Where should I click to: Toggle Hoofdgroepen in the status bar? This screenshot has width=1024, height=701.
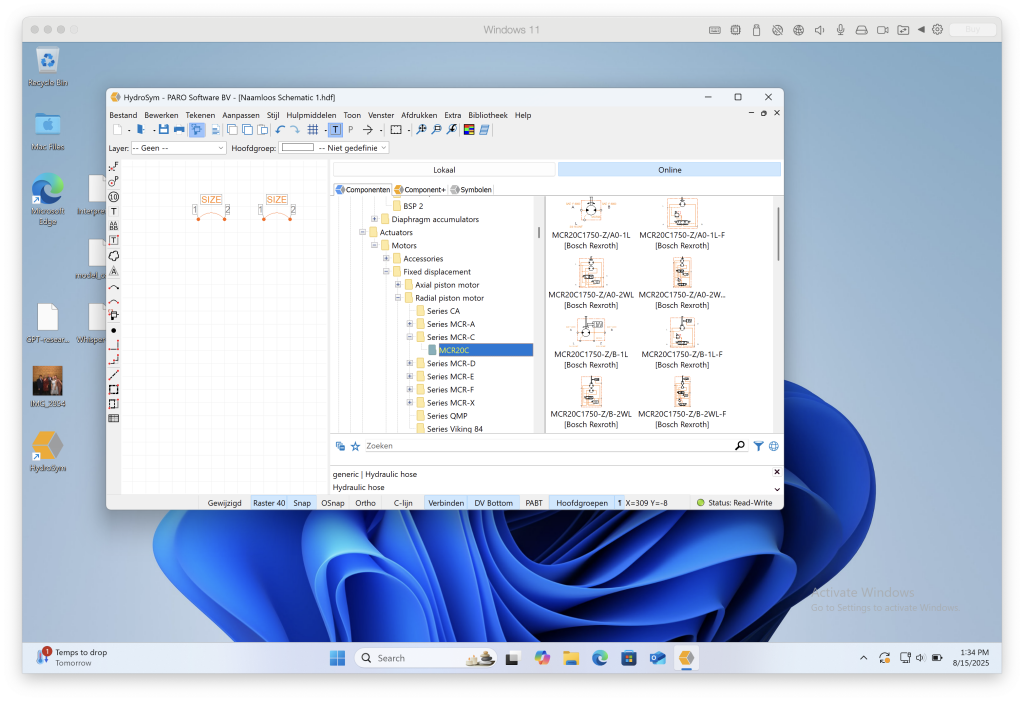pos(582,503)
